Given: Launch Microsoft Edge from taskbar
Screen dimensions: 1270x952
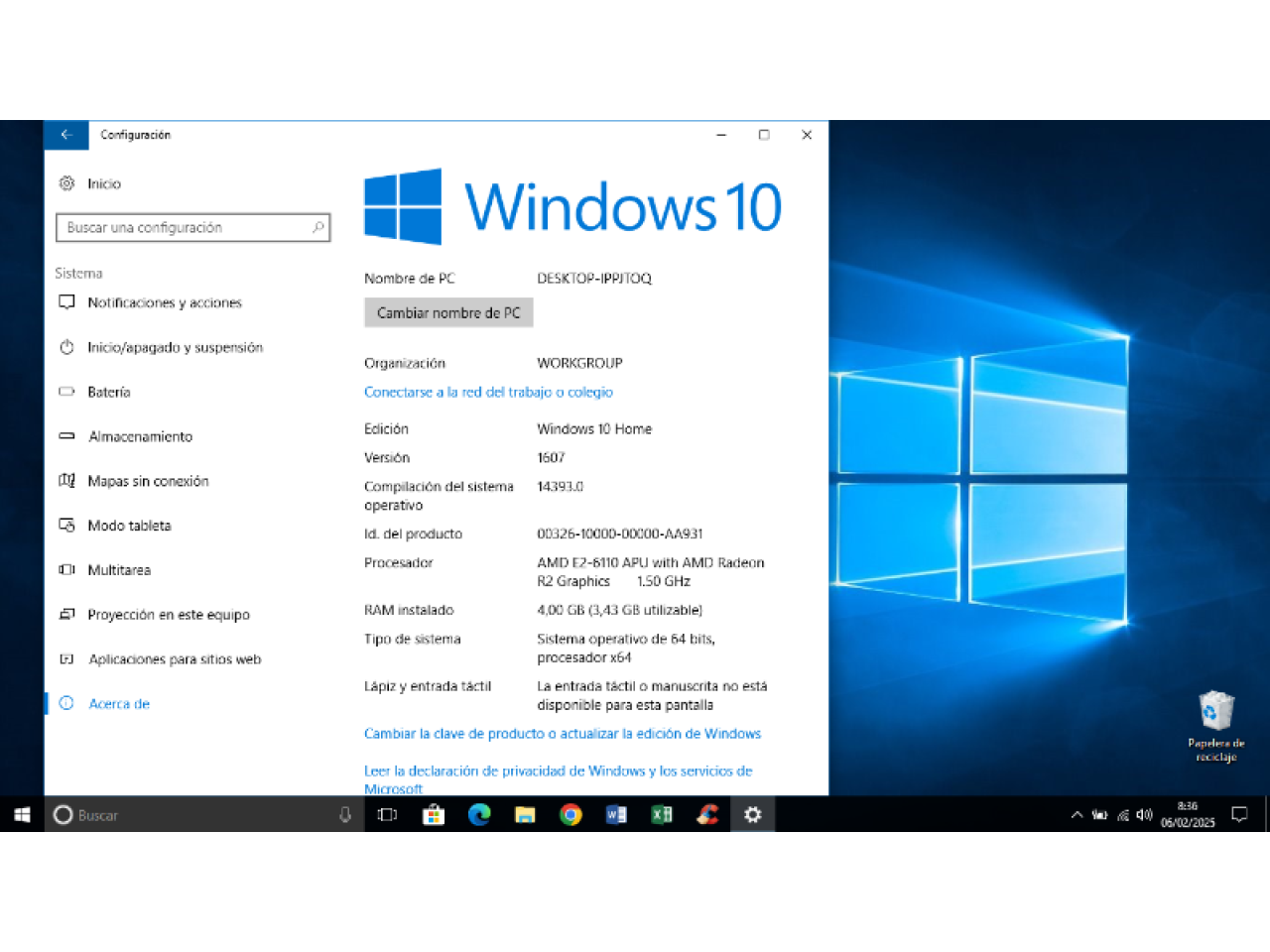Looking at the screenshot, I should click(479, 814).
